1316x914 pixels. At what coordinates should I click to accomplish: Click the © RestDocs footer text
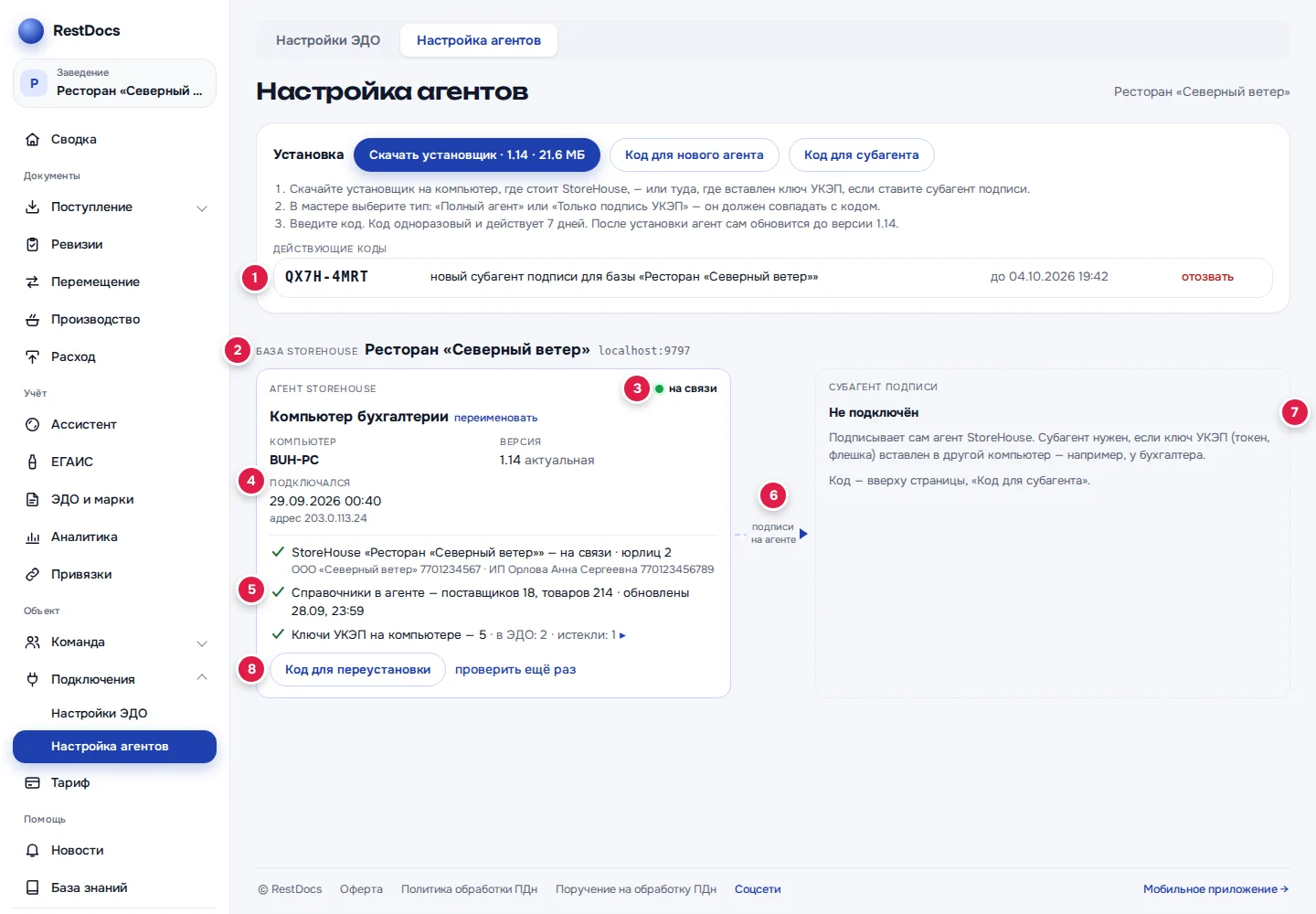(290, 889)
